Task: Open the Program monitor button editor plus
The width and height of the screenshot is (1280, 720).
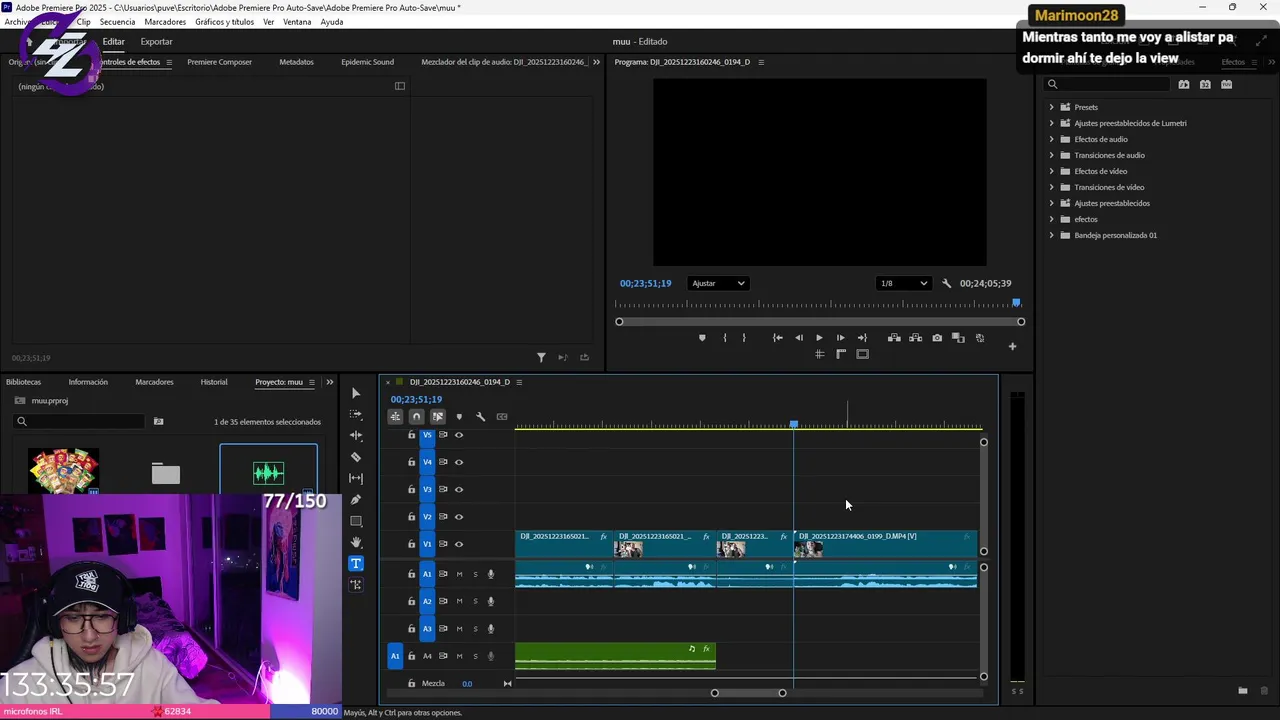Action: click(1012, 347)
